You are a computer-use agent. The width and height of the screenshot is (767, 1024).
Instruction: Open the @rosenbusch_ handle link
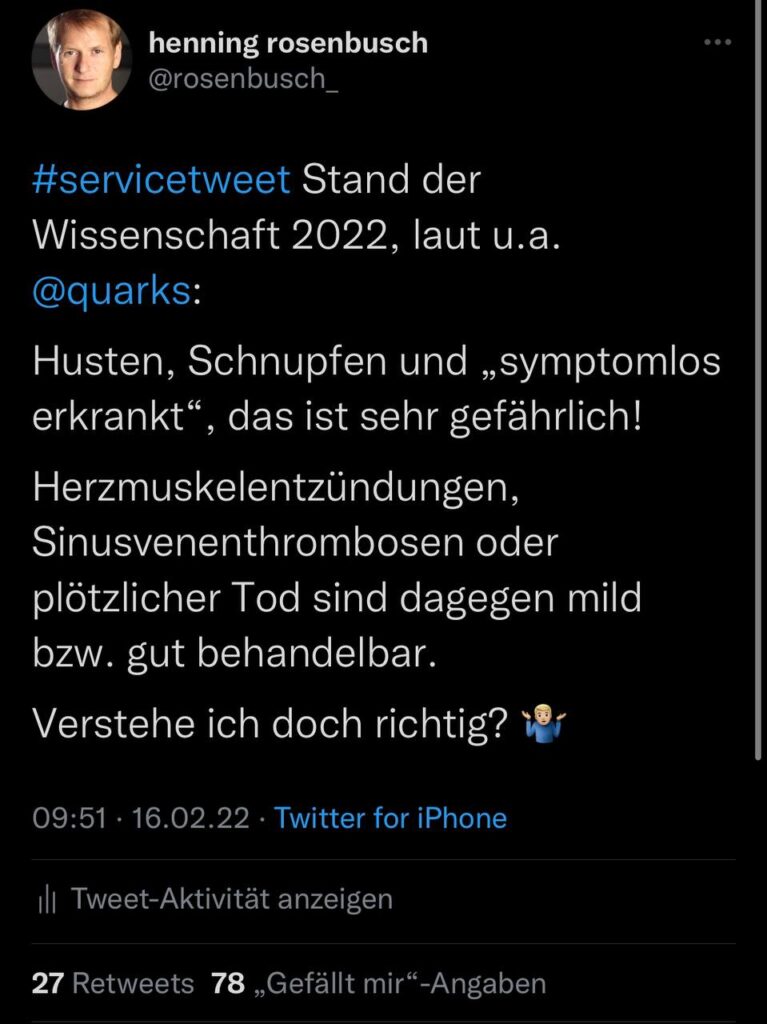click(243, 79)
